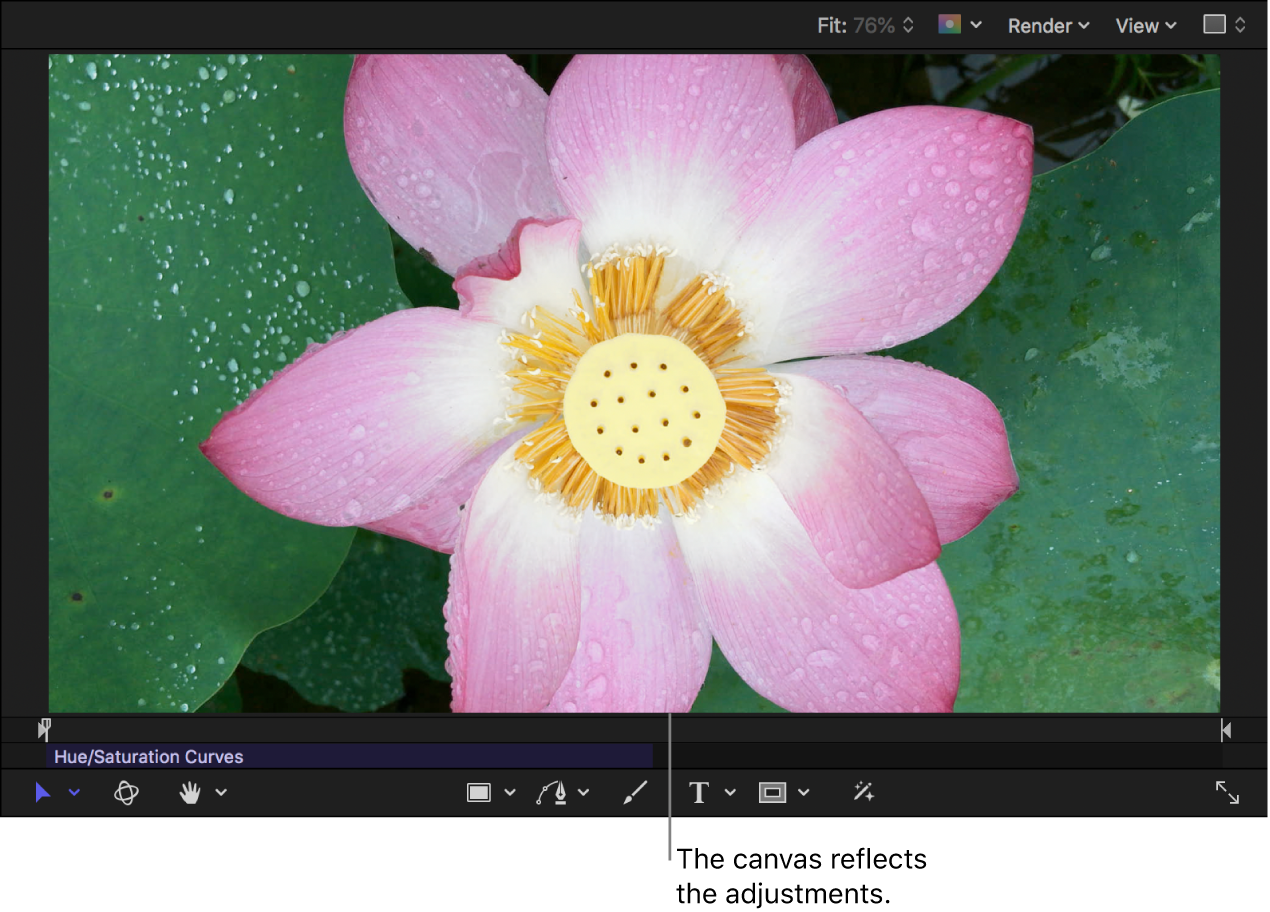Image resolution: width=1270 pixels, height=912 pixels.
Task: Select the Bezier pen tool
Action: coord(556,792)
